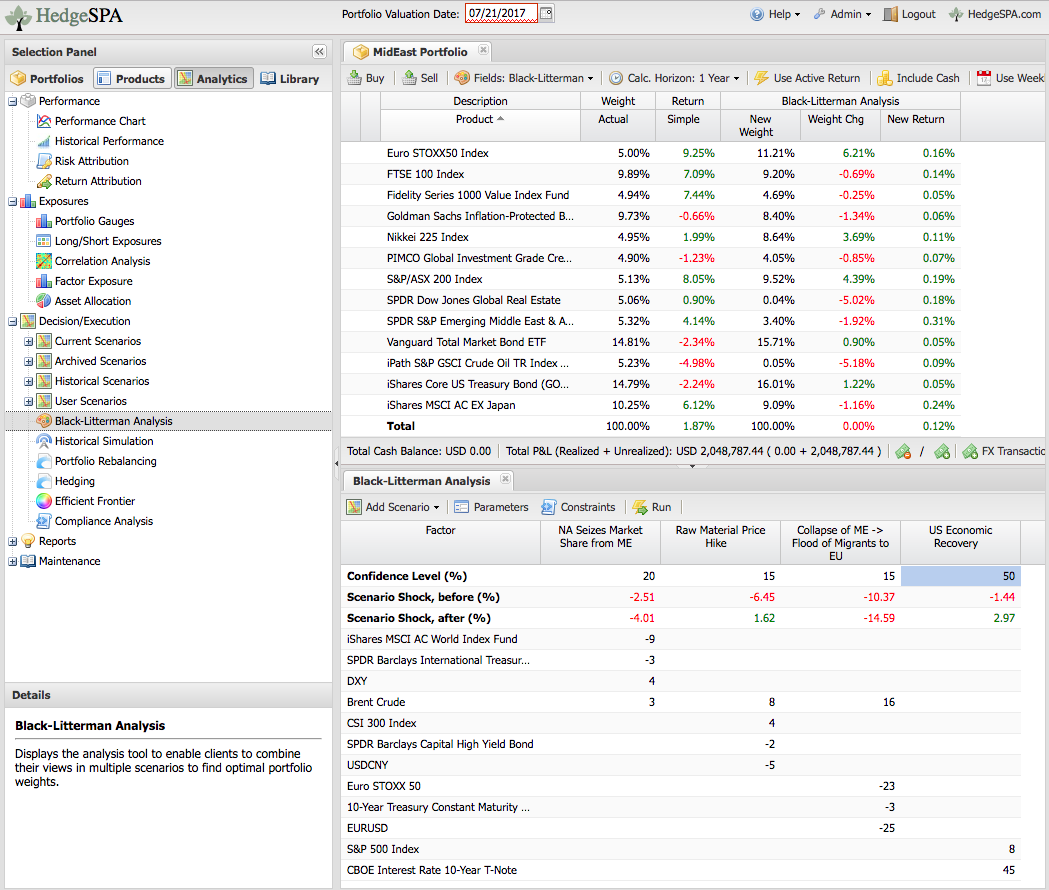Viewport: 1049px width, 890px height.
Task: Click the Factor Exposure icon
Action: (44, 282)
